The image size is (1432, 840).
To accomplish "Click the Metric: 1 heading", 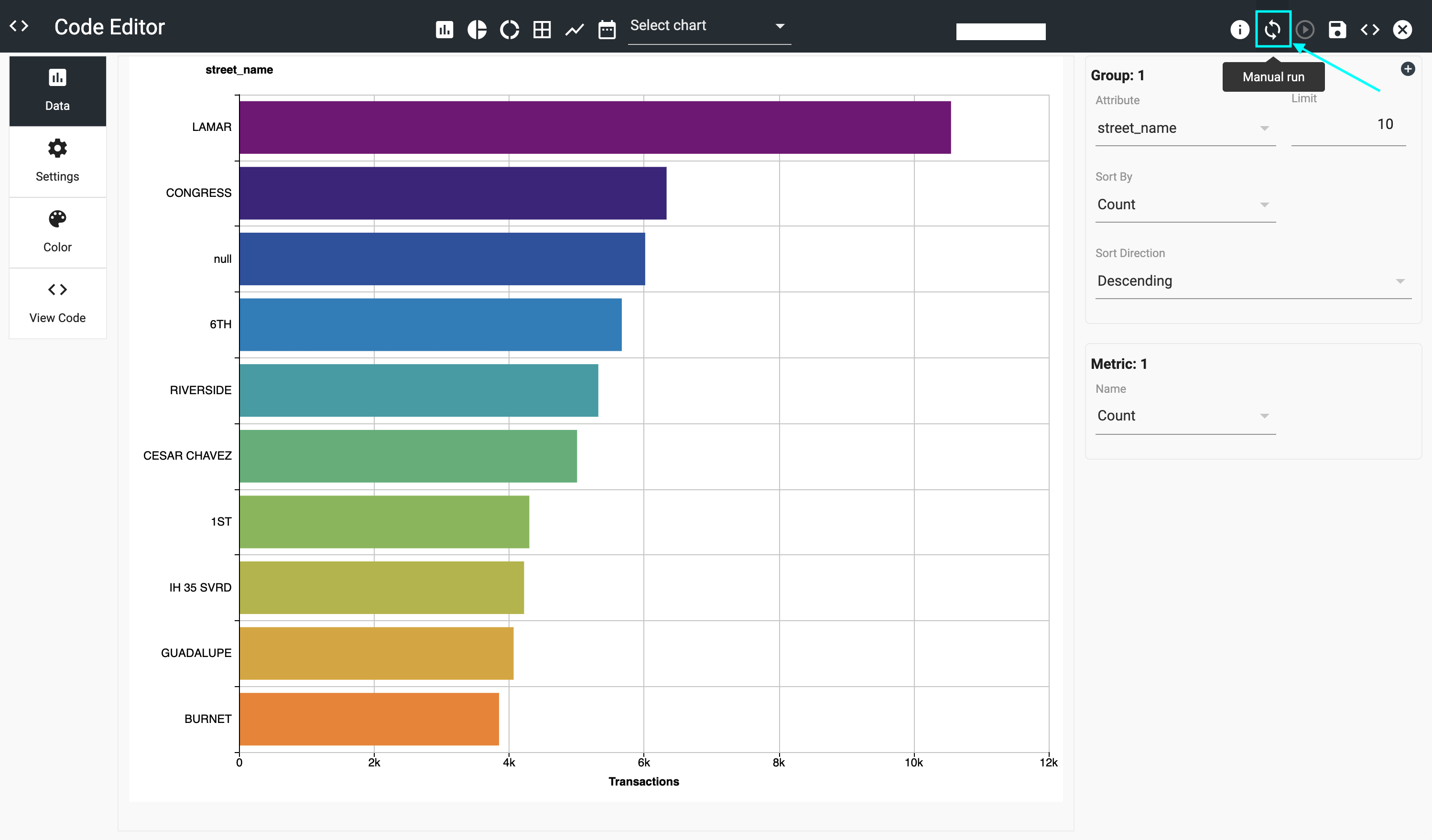I will coord(1119,364).
